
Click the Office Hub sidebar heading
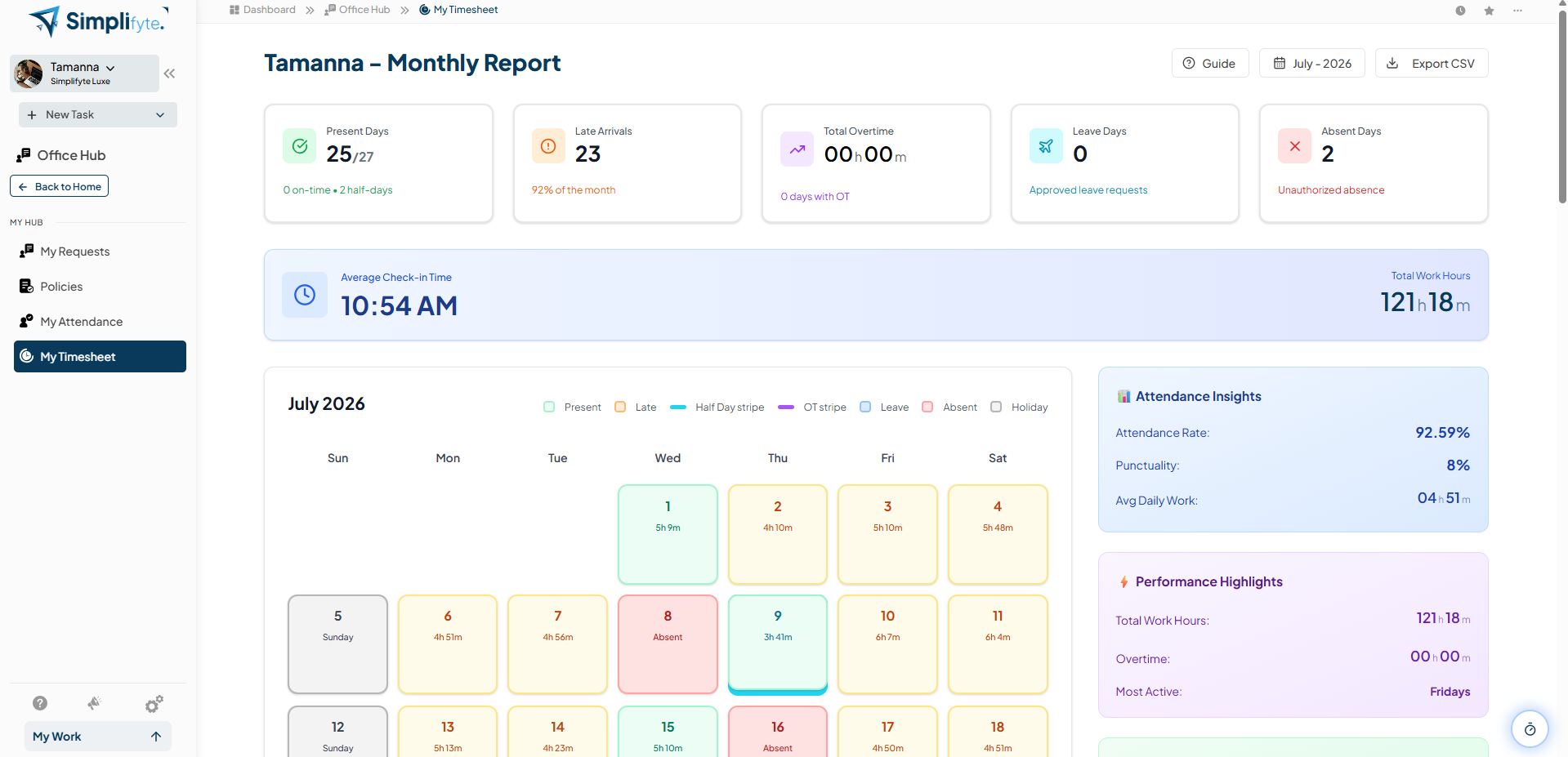click(x=61, y=155)
